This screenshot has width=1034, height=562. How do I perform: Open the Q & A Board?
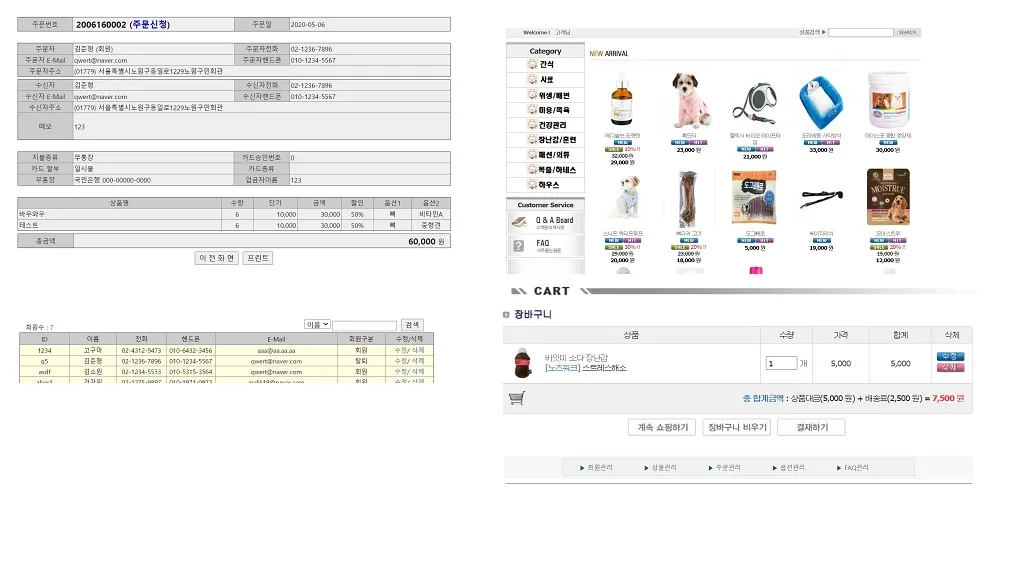pos(545,222)
